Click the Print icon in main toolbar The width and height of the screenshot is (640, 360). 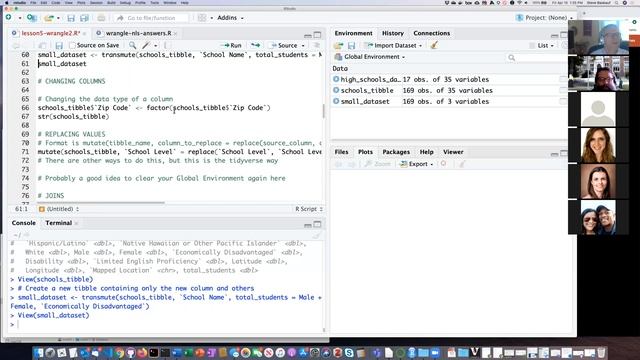[101, 18]
